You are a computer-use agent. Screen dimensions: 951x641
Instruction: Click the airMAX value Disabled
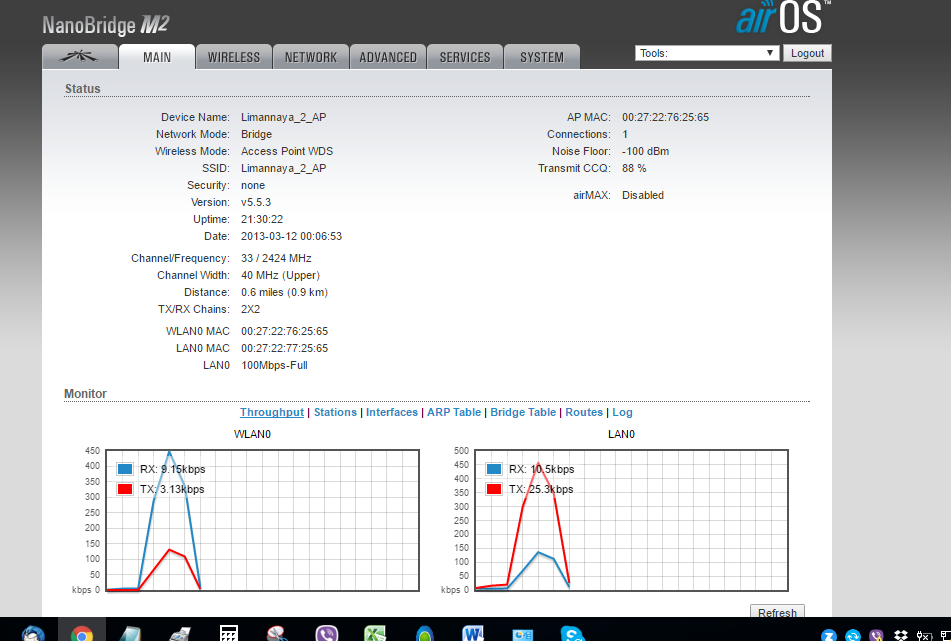pyautogui.click(x=643, y=195)
